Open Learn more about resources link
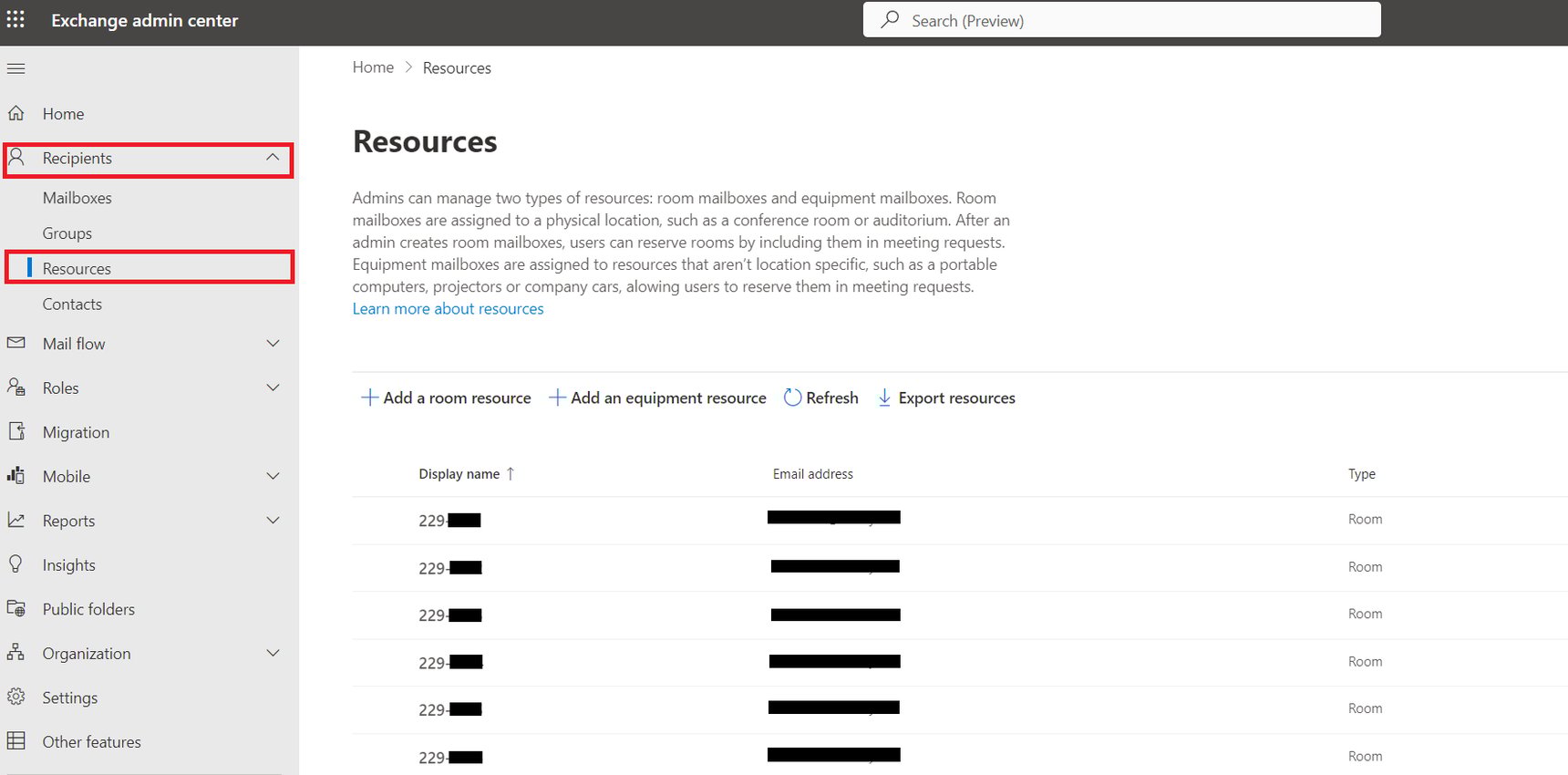Viewport: 1568px width, 775px height. pos(448,309)
